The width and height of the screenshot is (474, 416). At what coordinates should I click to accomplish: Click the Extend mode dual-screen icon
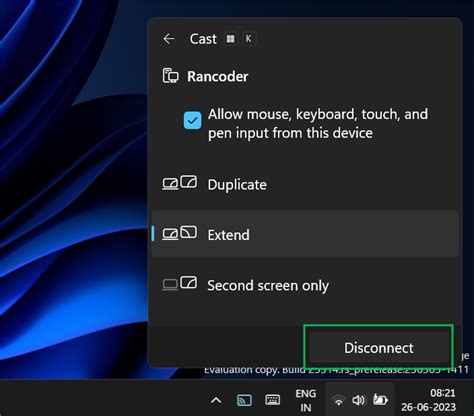tap(180, 233)
